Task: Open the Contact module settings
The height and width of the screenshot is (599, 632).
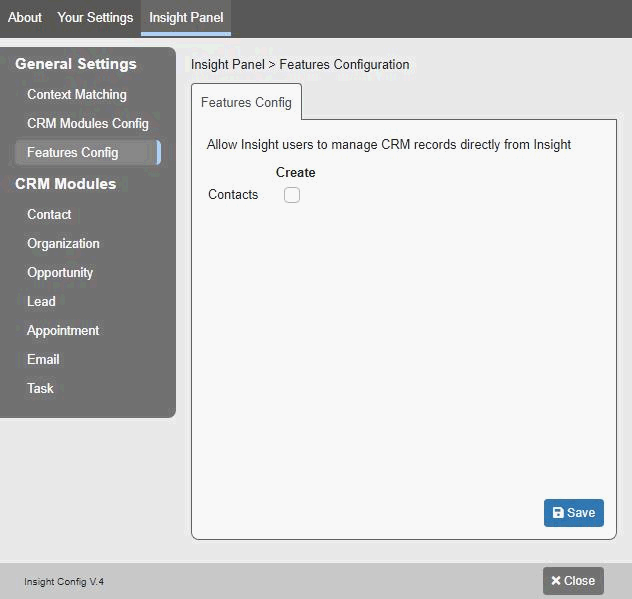Action: 49,214
